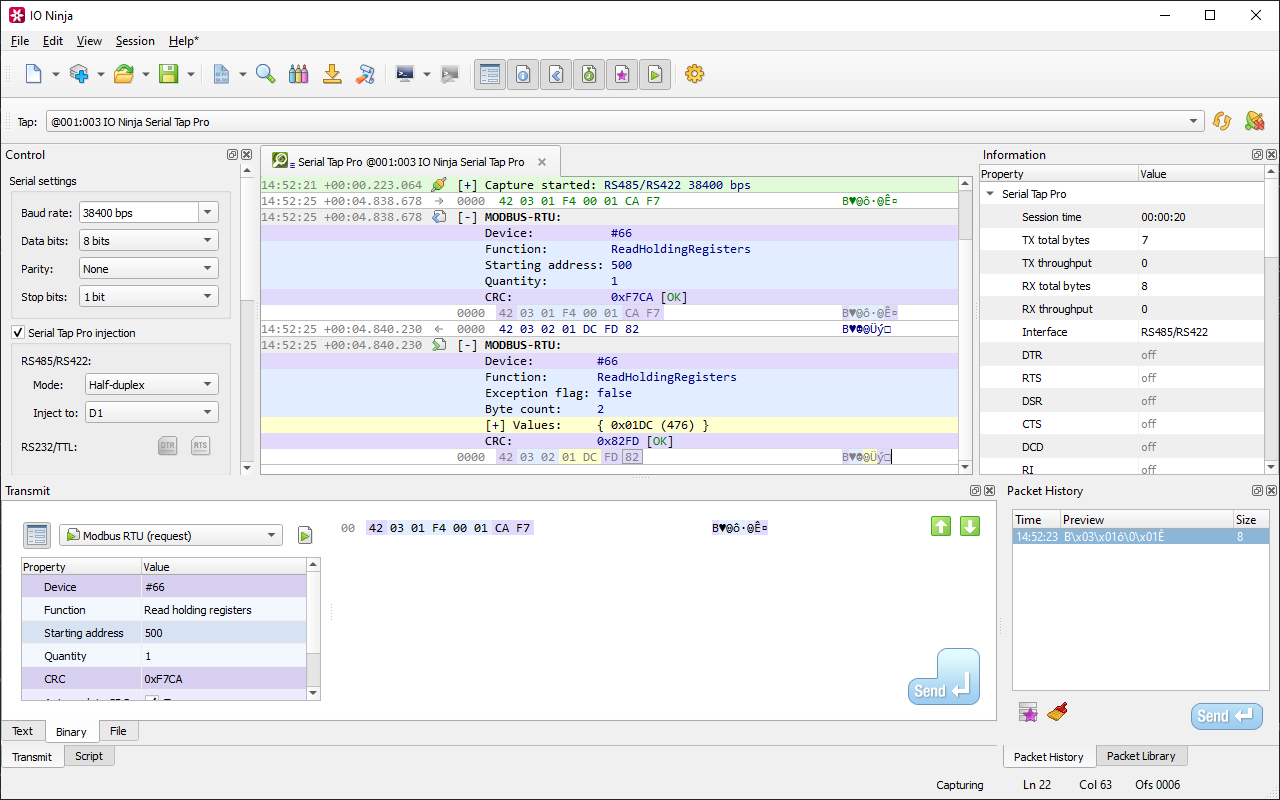Screen dimensions: 1280x800
Task: Select the 14:52:23 packet history entry
Action: click(1140, 536)
